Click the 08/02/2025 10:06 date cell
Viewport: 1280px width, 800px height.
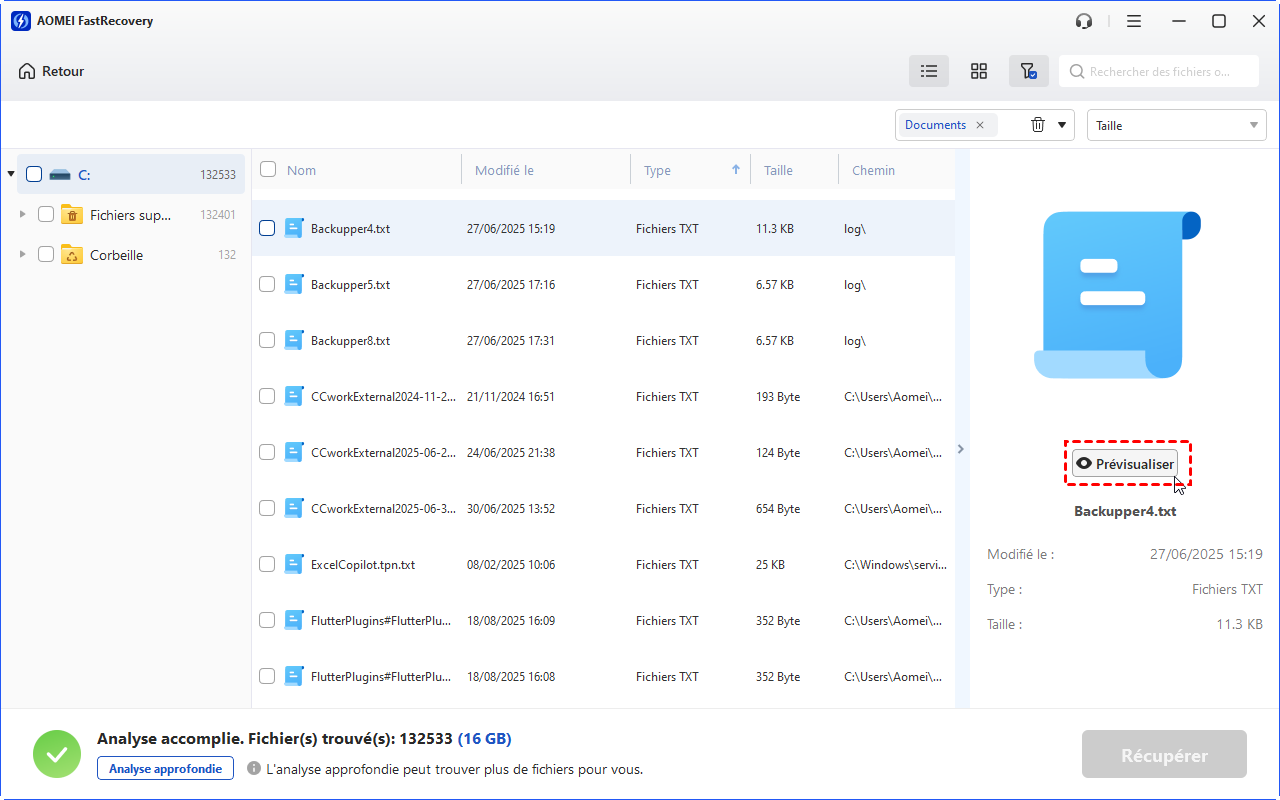pos(511,565)
